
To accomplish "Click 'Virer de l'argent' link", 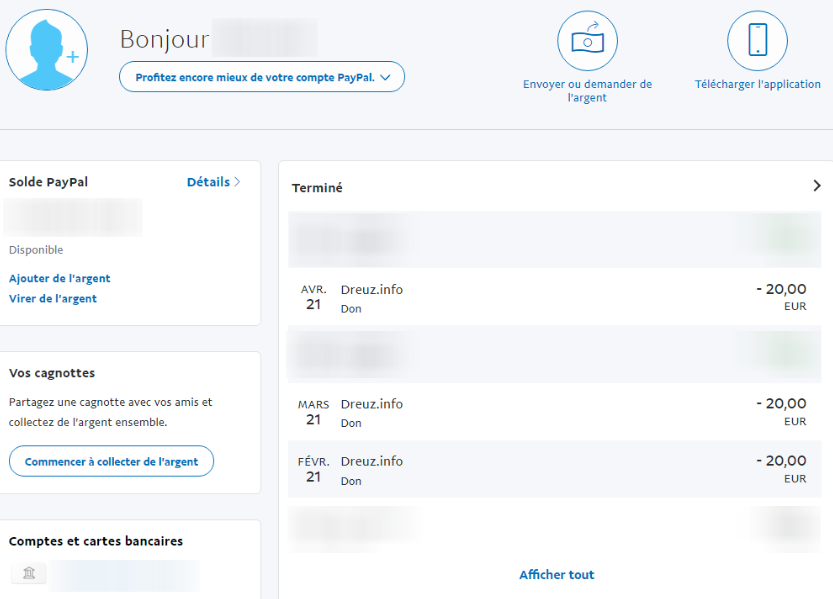I will point(53,299).
